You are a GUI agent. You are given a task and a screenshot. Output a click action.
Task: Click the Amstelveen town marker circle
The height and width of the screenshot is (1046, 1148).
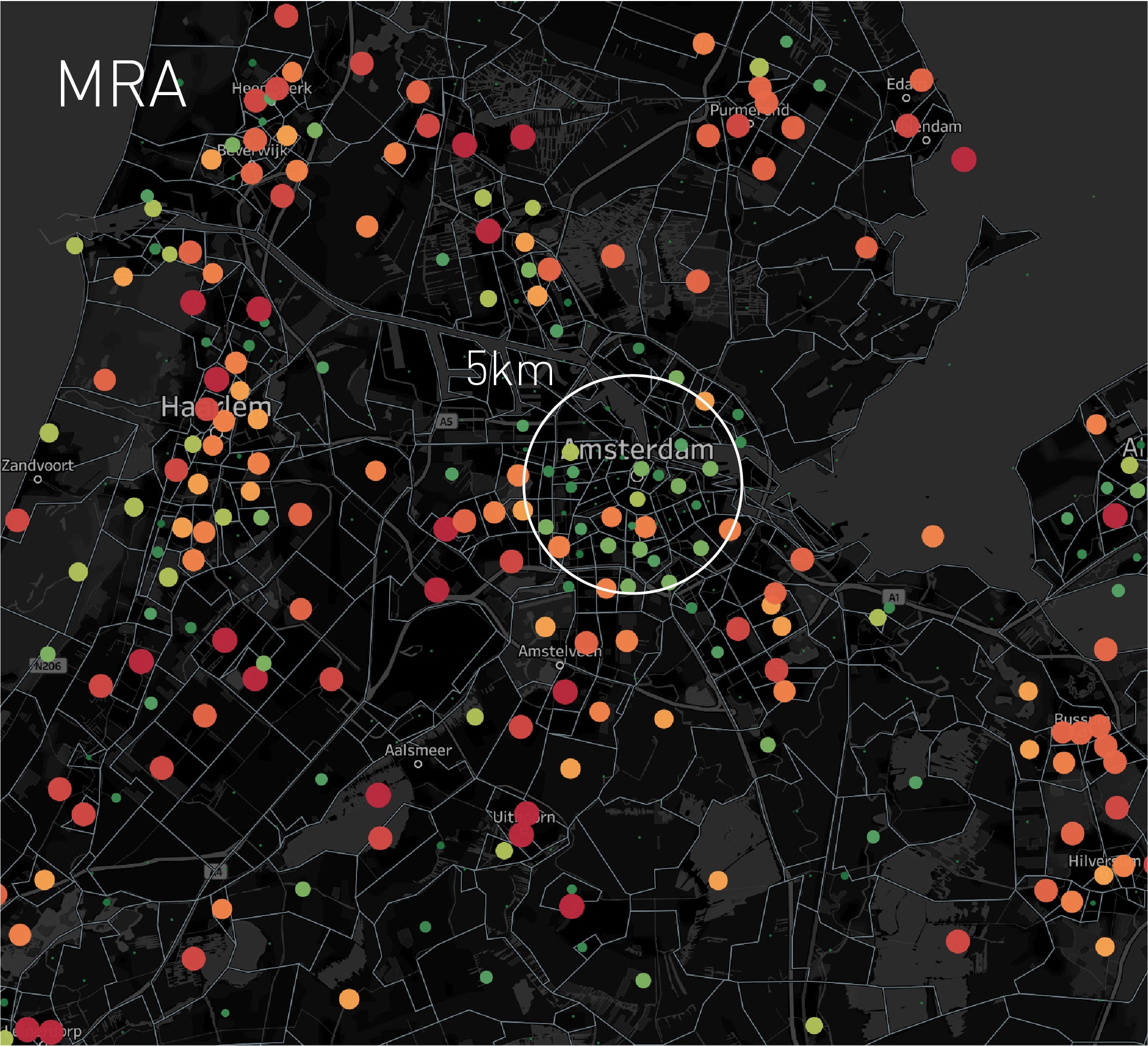point(559,665)
